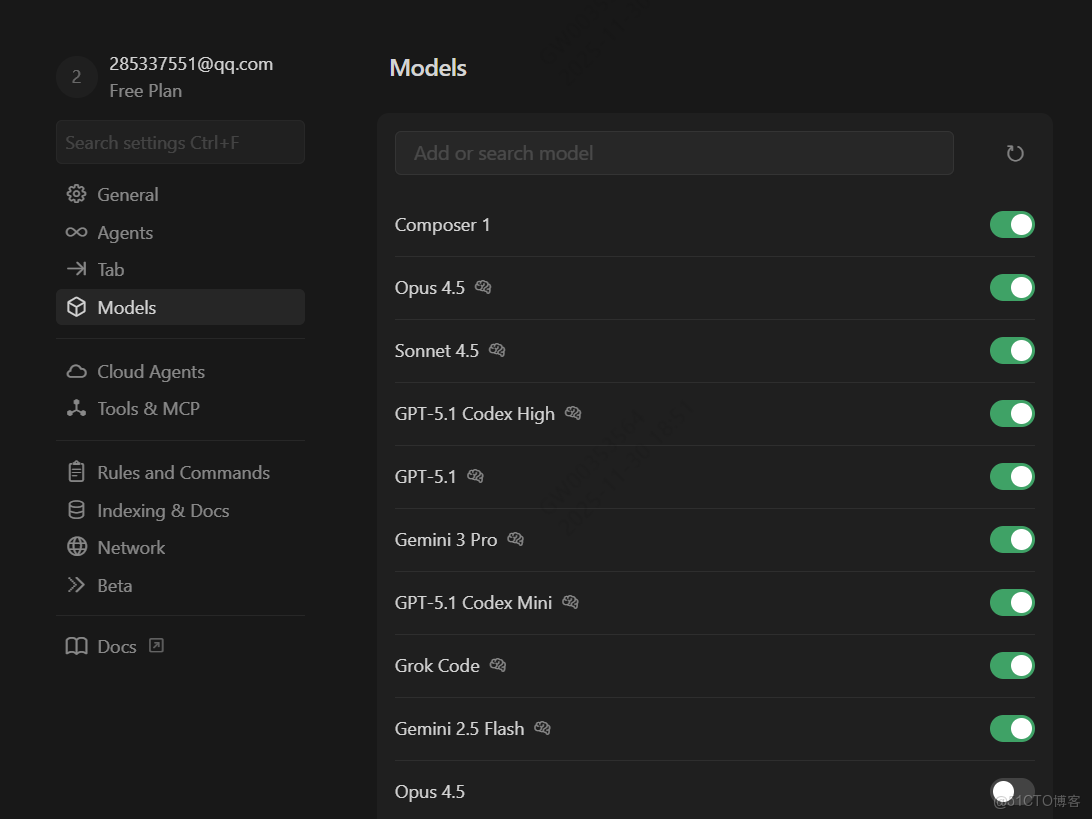1092x819 pixels.
Task: Toggle off GPT-5.1 Codex Mini
Action: tap(1012, 602)
